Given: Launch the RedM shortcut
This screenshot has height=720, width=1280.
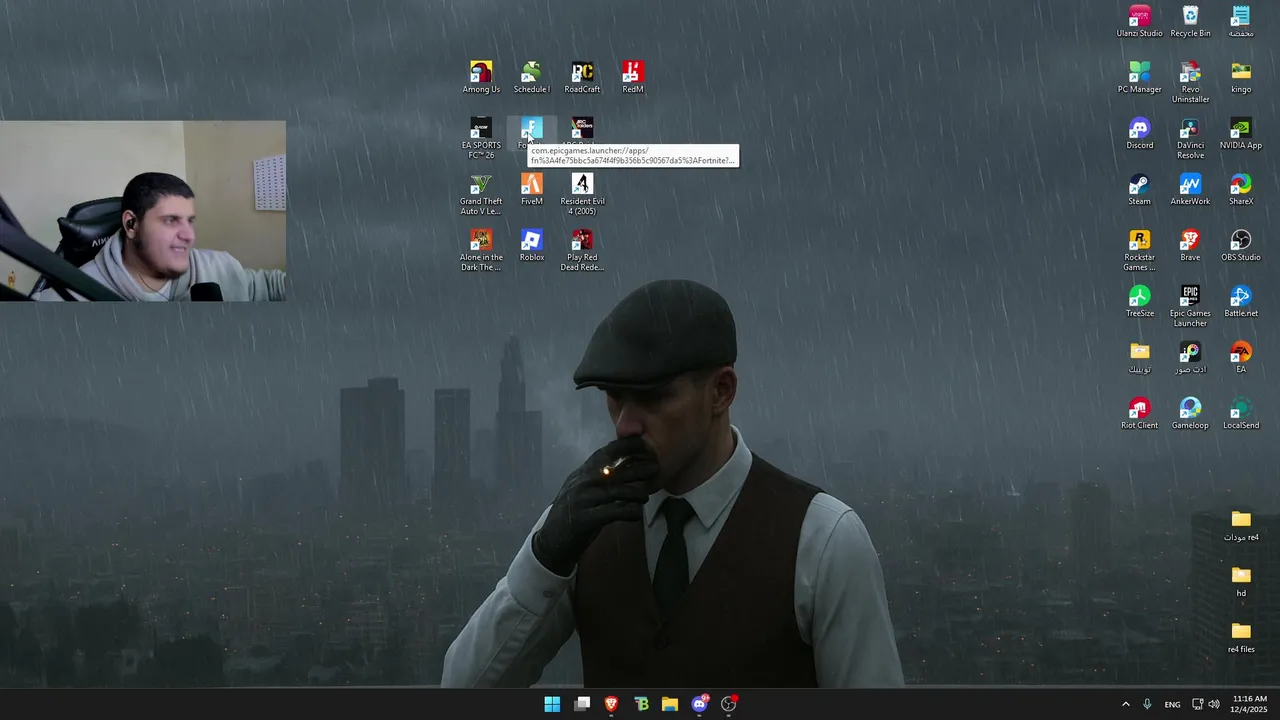Looking at the screenshot, I should (632, 77).
